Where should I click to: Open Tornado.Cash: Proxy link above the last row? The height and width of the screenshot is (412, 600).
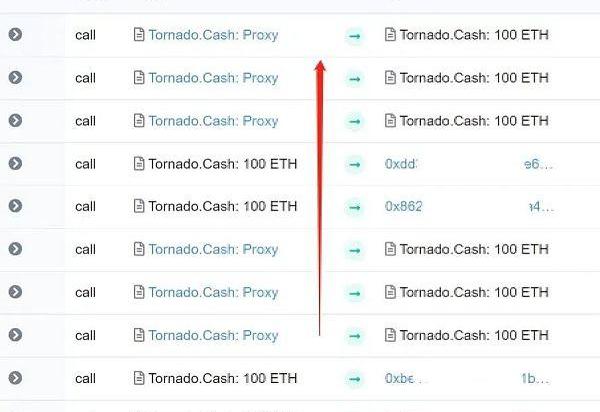(x=213, y=335)
